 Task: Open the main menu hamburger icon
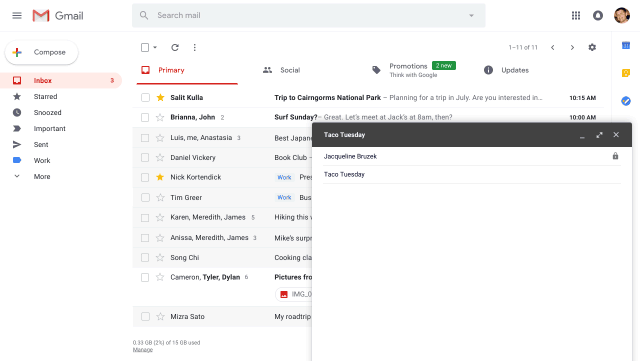tap(17, 16)
